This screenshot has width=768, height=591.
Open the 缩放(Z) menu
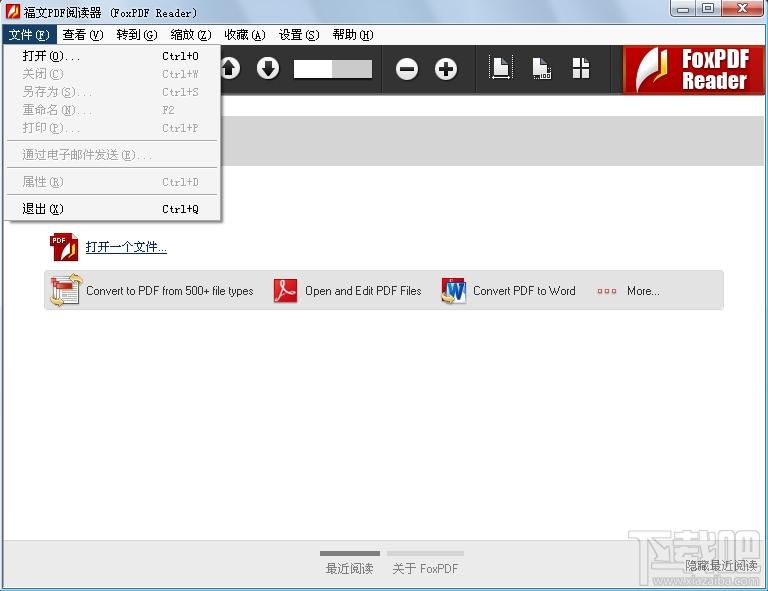[191, 35]
